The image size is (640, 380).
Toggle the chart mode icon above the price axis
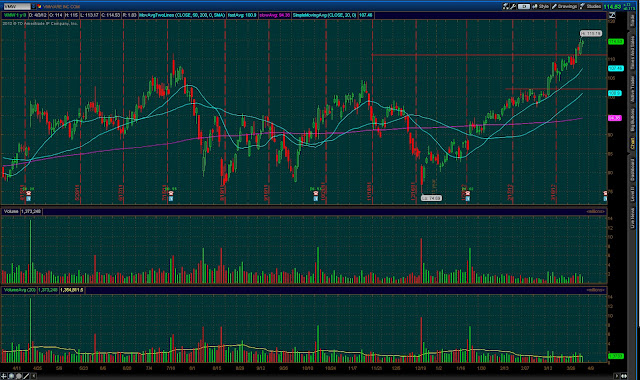[x=612, y=15]
